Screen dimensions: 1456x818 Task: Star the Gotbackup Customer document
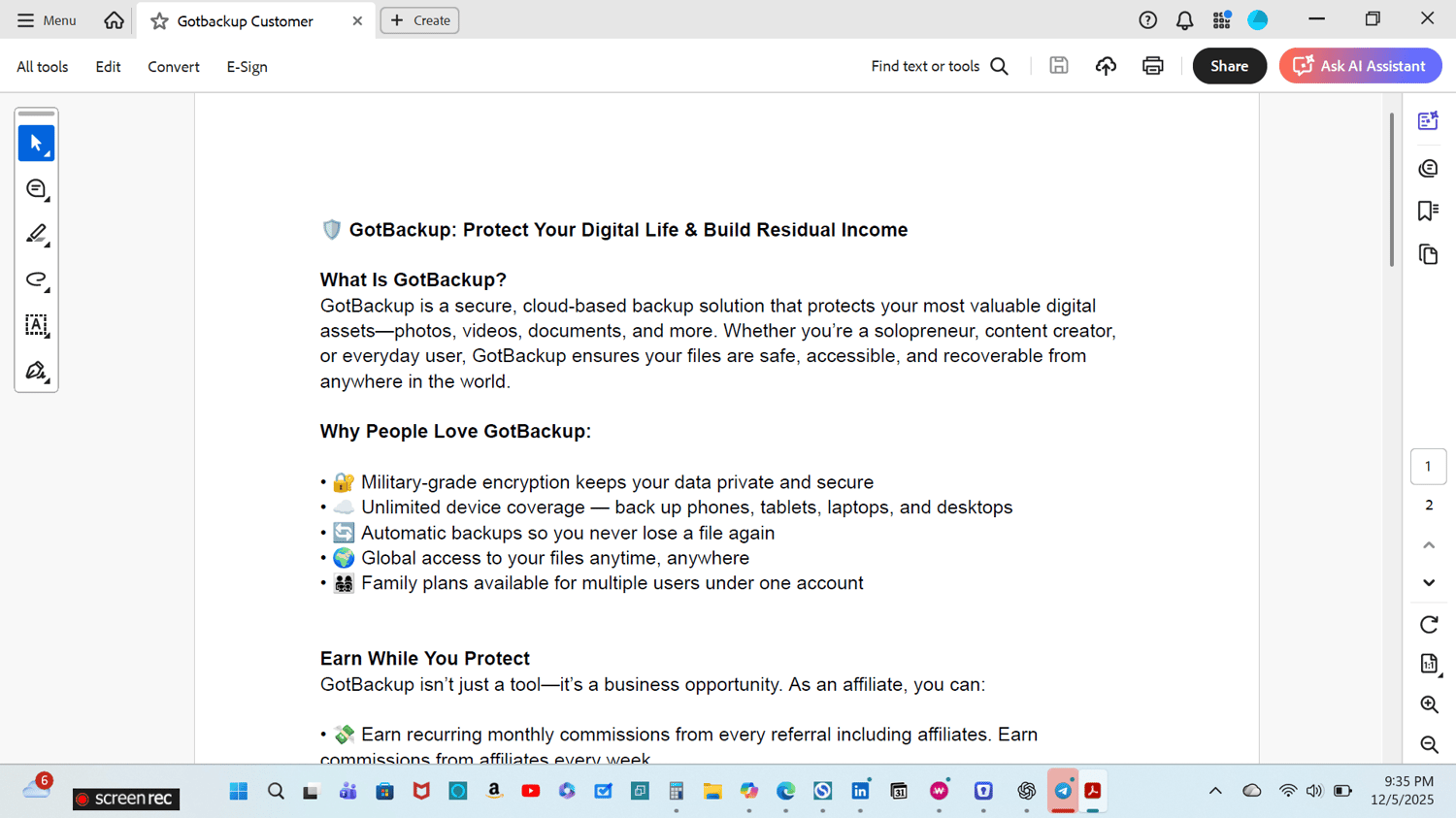(159, 20)
